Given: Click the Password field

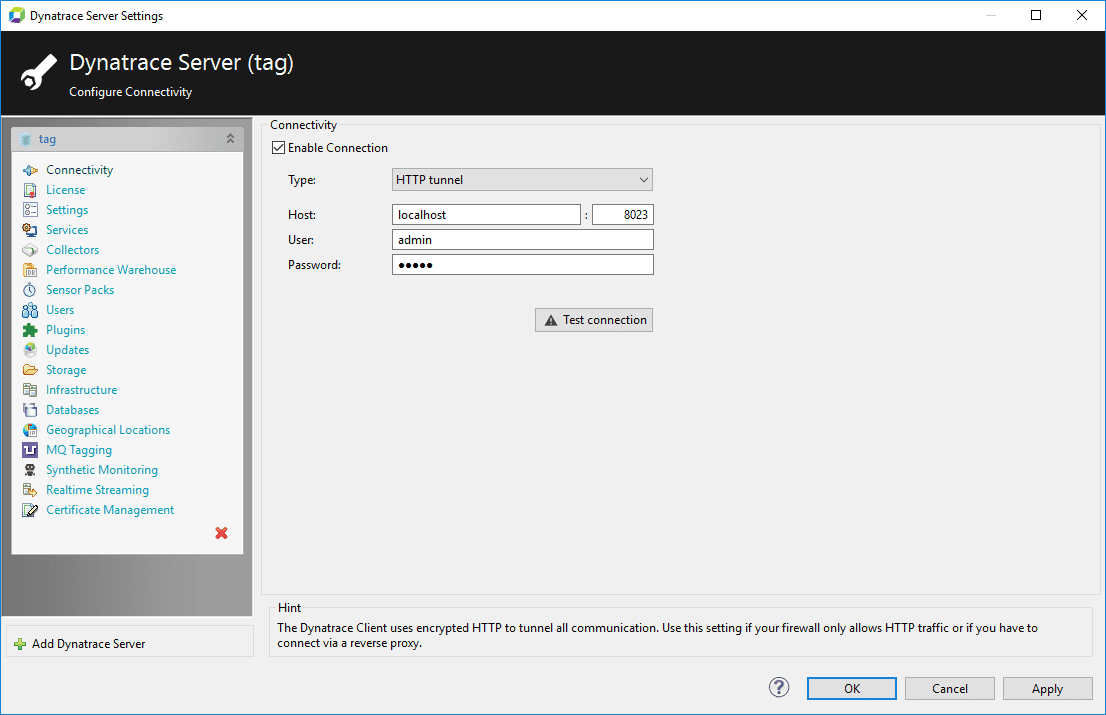Looking at the screenshot, I should pyautogui.click(x=523, y=264).
